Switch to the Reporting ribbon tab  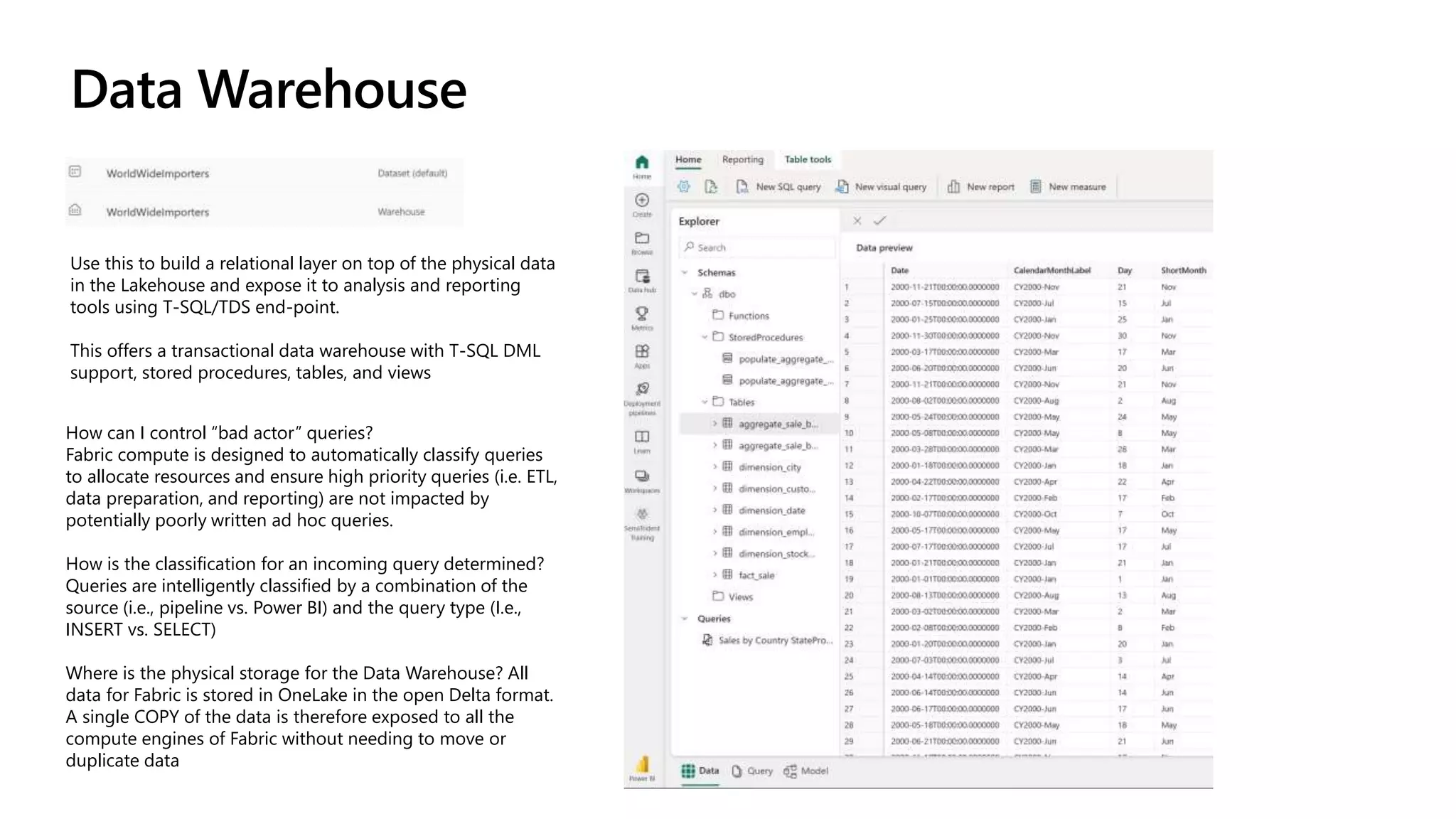click(x=743, y=160)
